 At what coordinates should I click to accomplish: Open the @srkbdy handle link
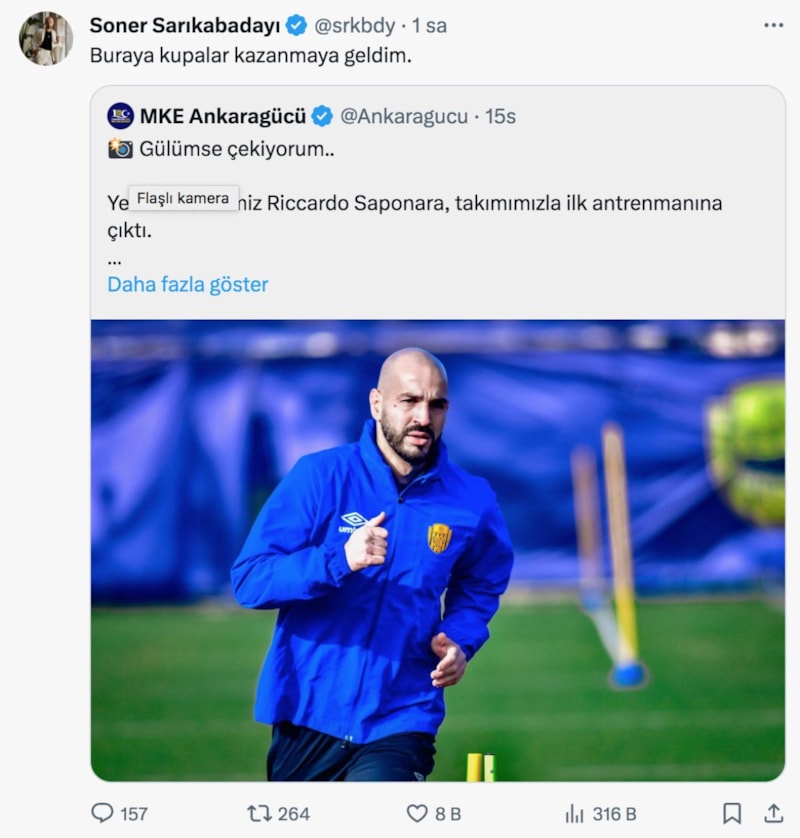pos(355,26)
